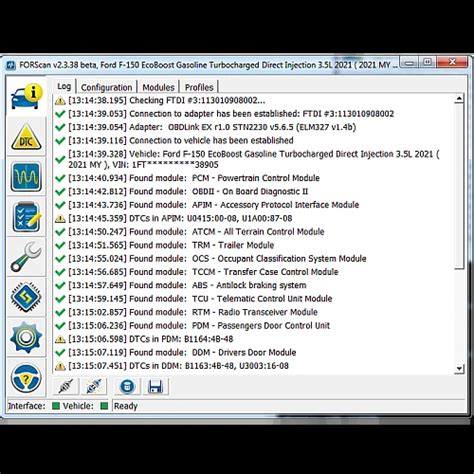Image resolution: width=474 pixels, height=474 pixels.
Task: Select the 'DTCs in PDM: B1164:4B-48' line
Action: coord(144,339)
